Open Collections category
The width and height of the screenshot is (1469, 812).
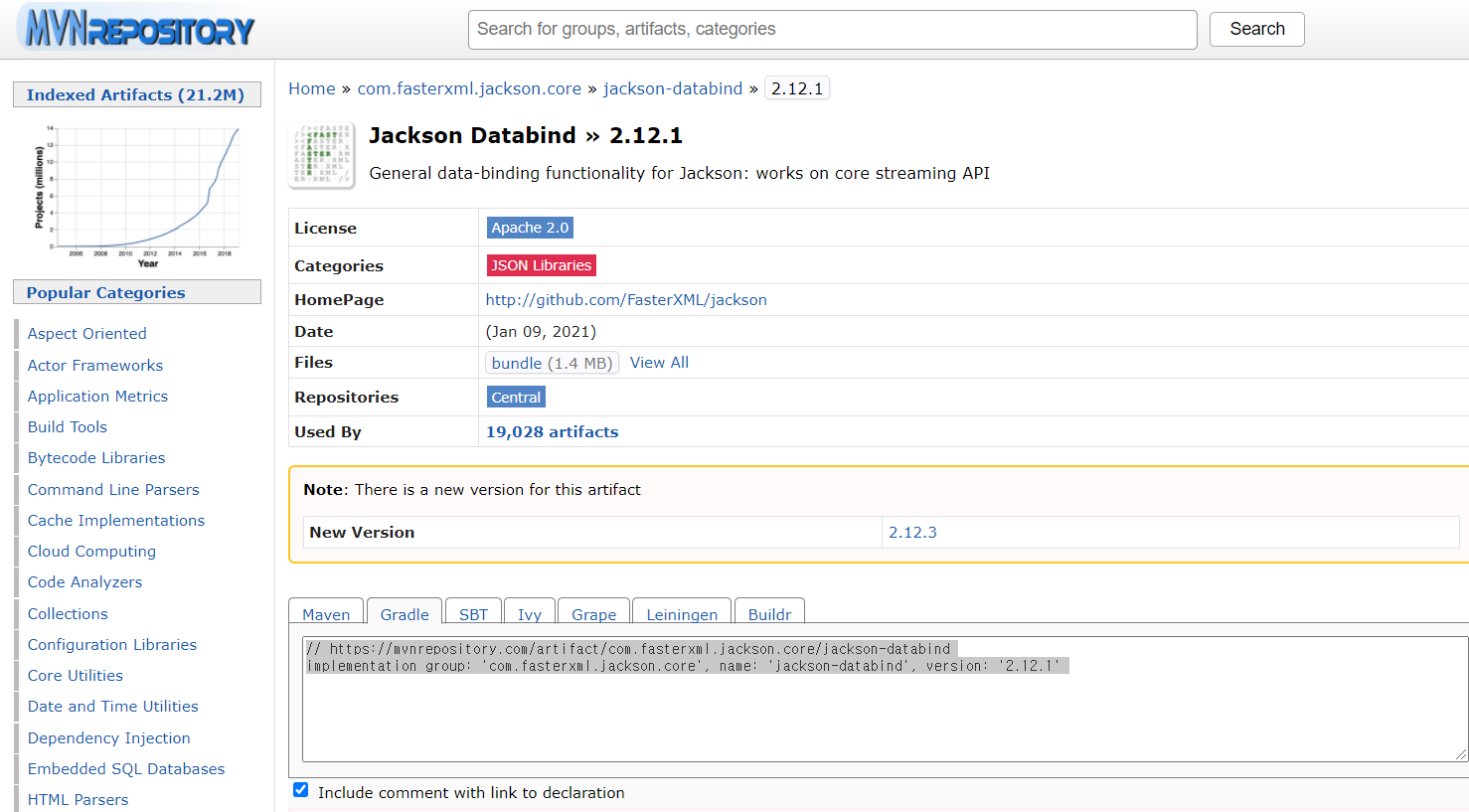pyautogui.click(x=68, y=613)
